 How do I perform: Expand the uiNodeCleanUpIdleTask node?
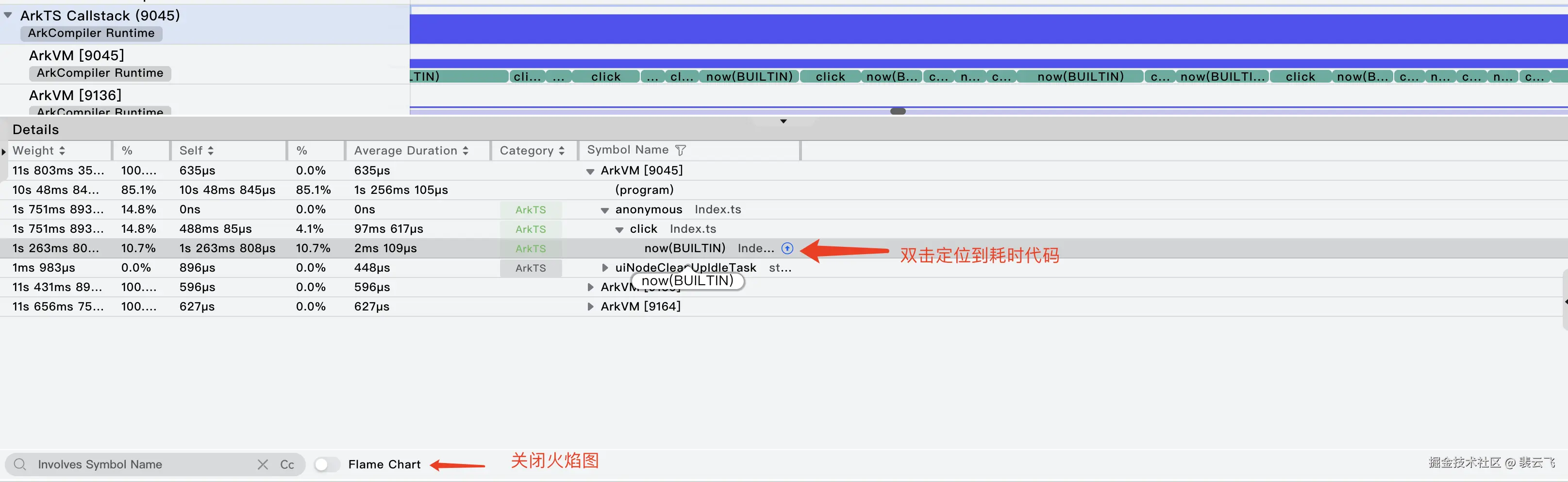click(604, 268)
